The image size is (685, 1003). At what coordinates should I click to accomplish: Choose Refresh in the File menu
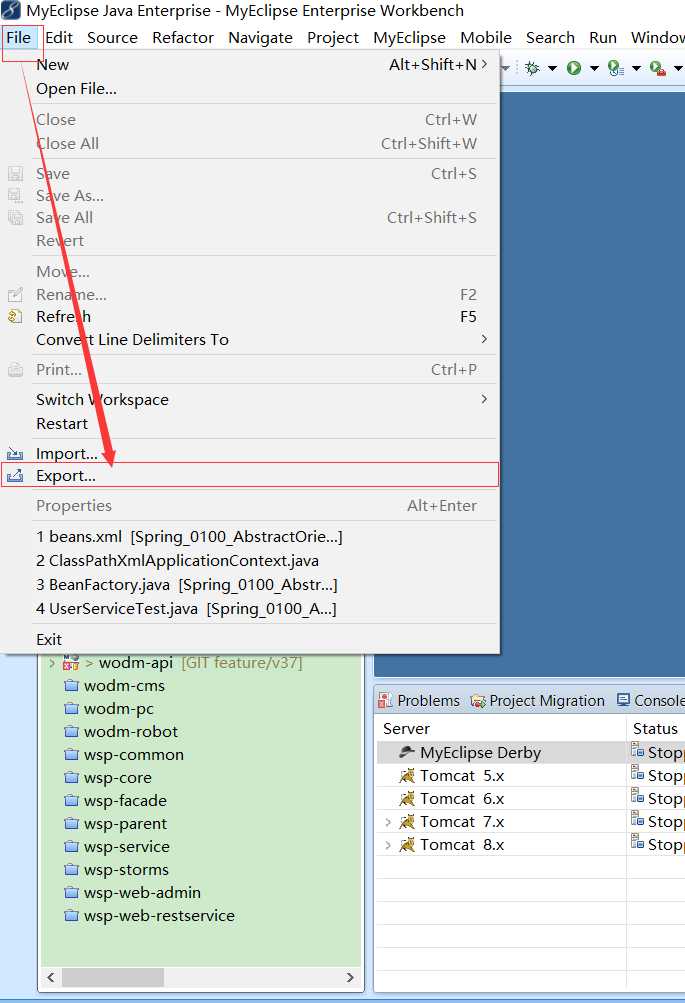pos(249,317)
